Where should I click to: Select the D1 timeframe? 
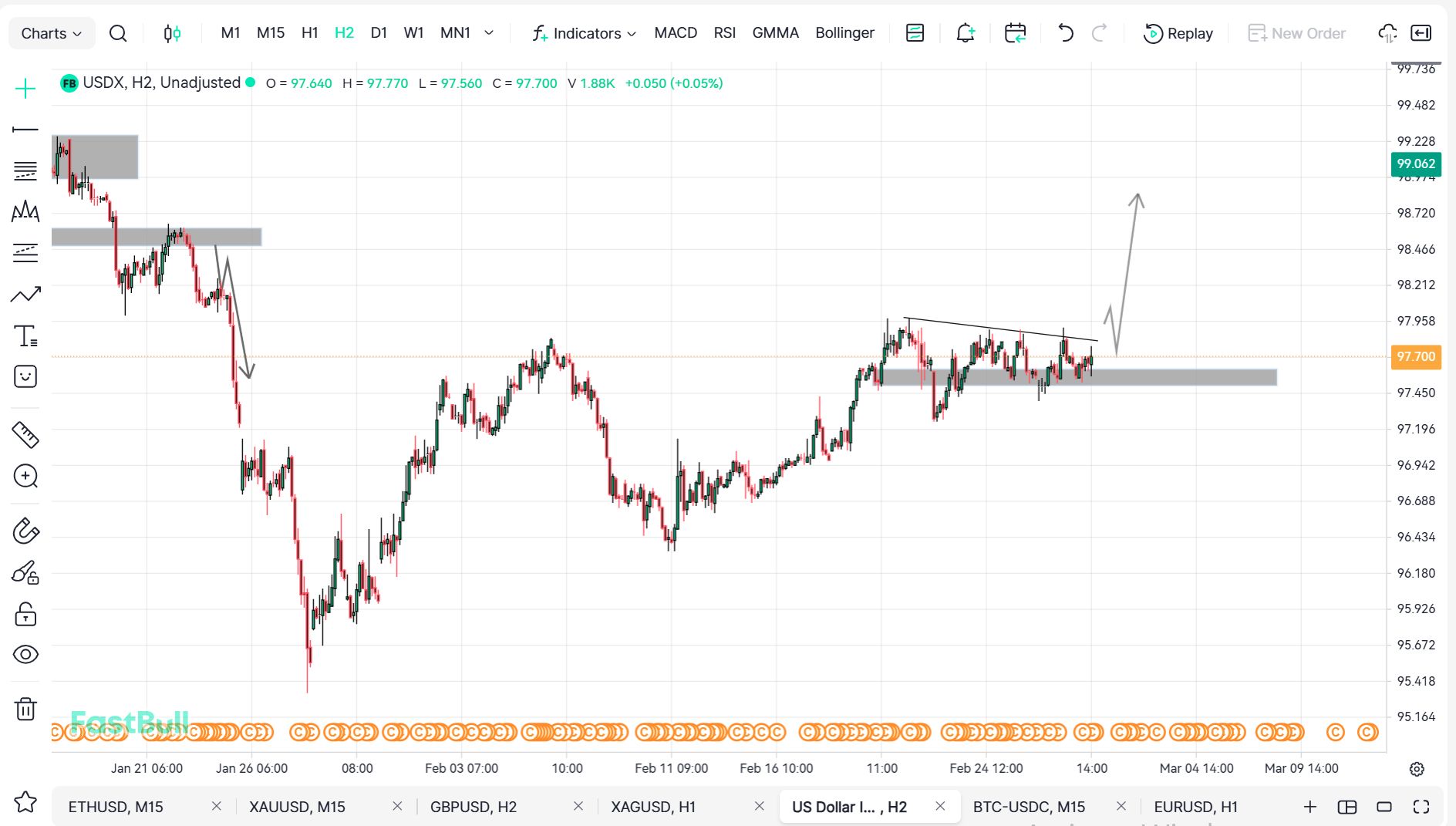379,33
